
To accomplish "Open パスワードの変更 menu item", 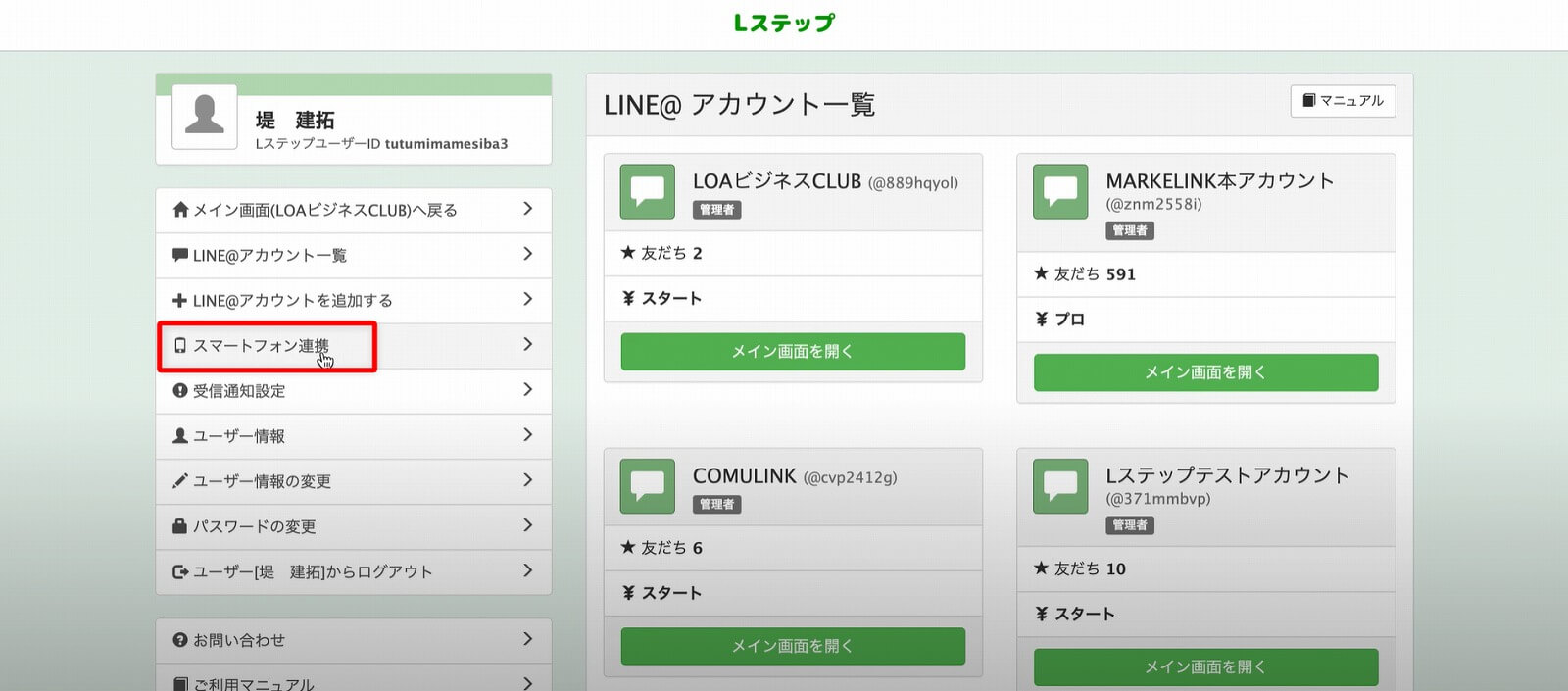I will tap(354, 526).
